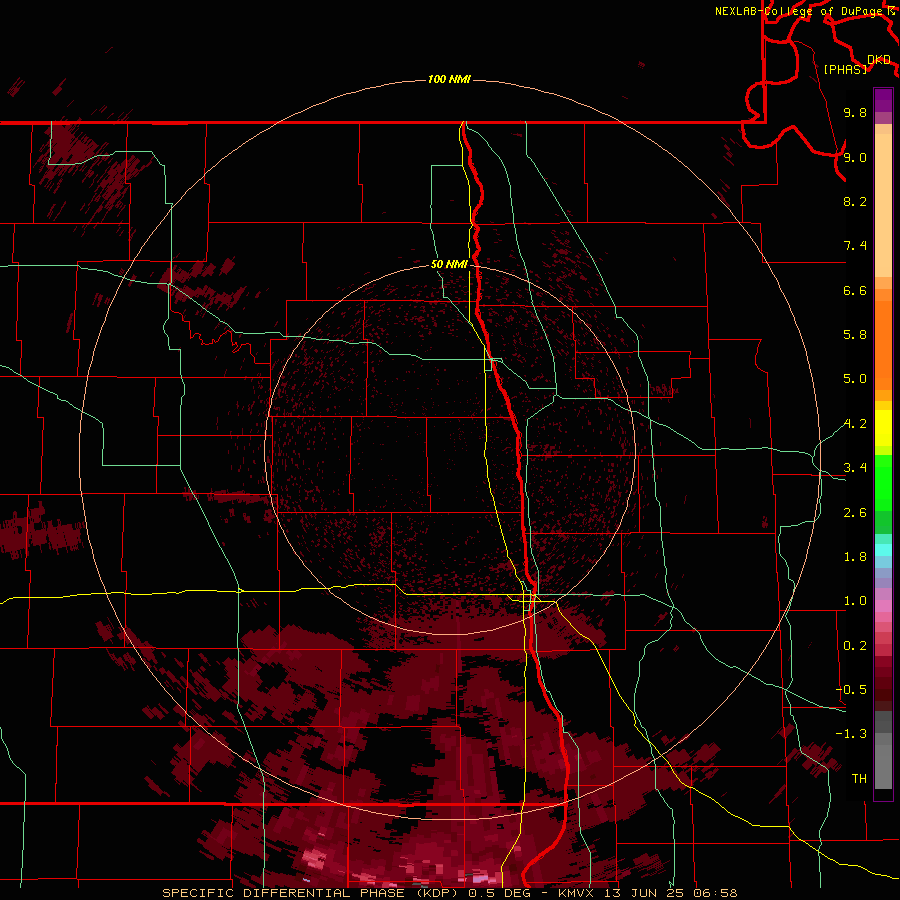900x900 pixels.
Task: Click the 2.6 value on color scale
Action: coord(855,513)
